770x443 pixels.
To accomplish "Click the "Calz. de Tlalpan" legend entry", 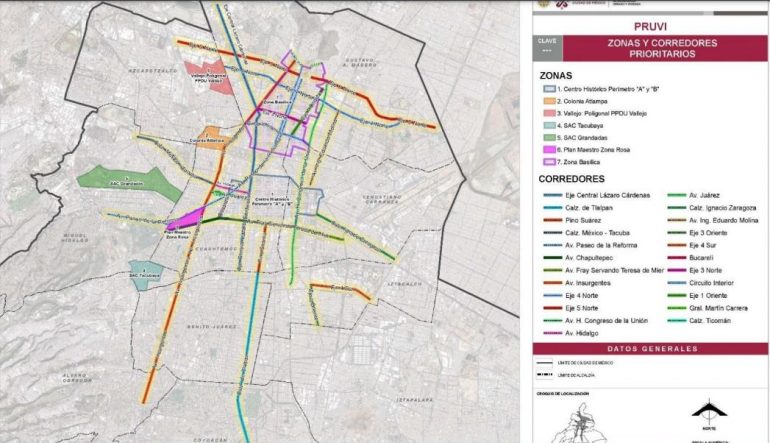I will click(x=578, y=208).
